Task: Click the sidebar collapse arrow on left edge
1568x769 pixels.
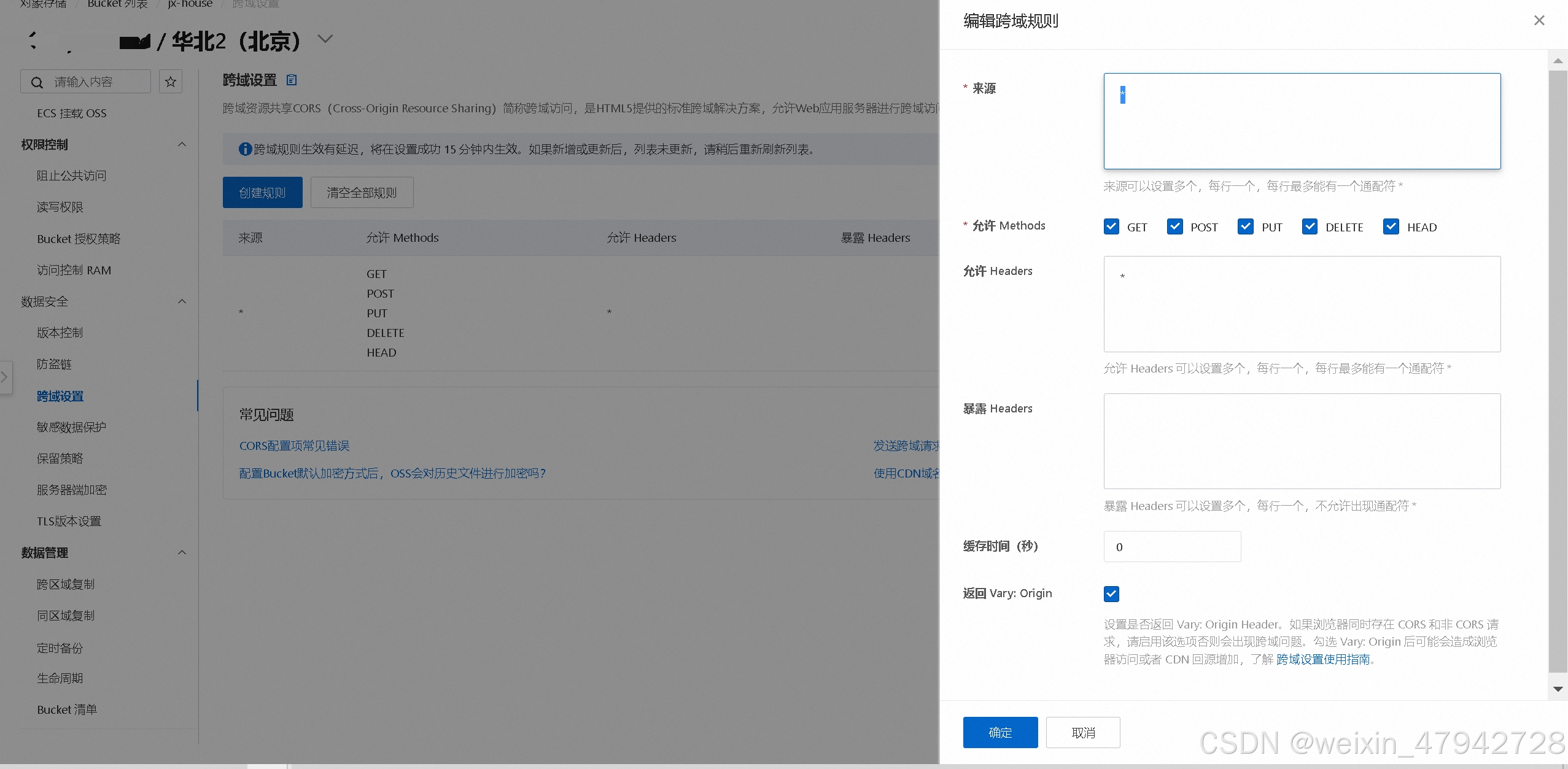Action: pos(4,376)
